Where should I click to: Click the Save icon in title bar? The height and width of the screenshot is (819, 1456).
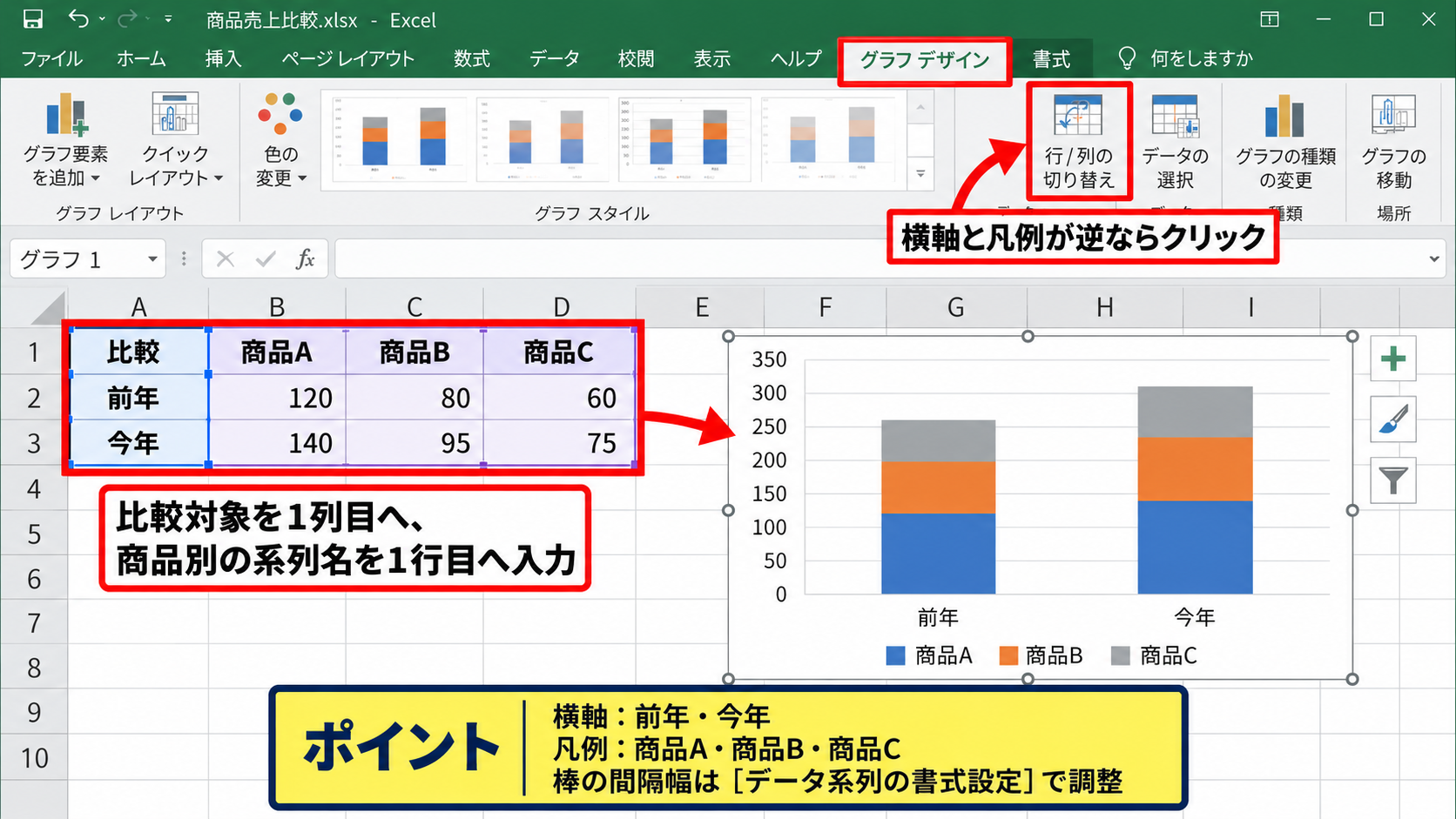[x=32, y=19]
